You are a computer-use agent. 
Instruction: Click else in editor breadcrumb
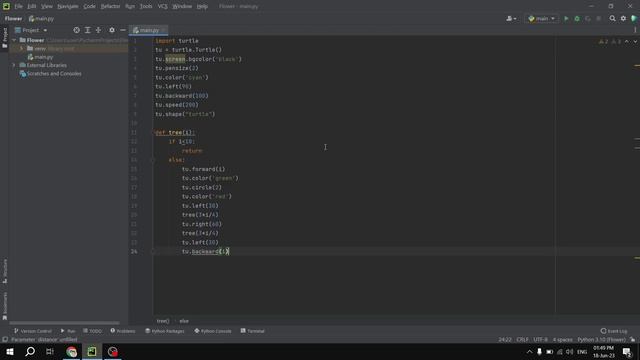(184, 321)
